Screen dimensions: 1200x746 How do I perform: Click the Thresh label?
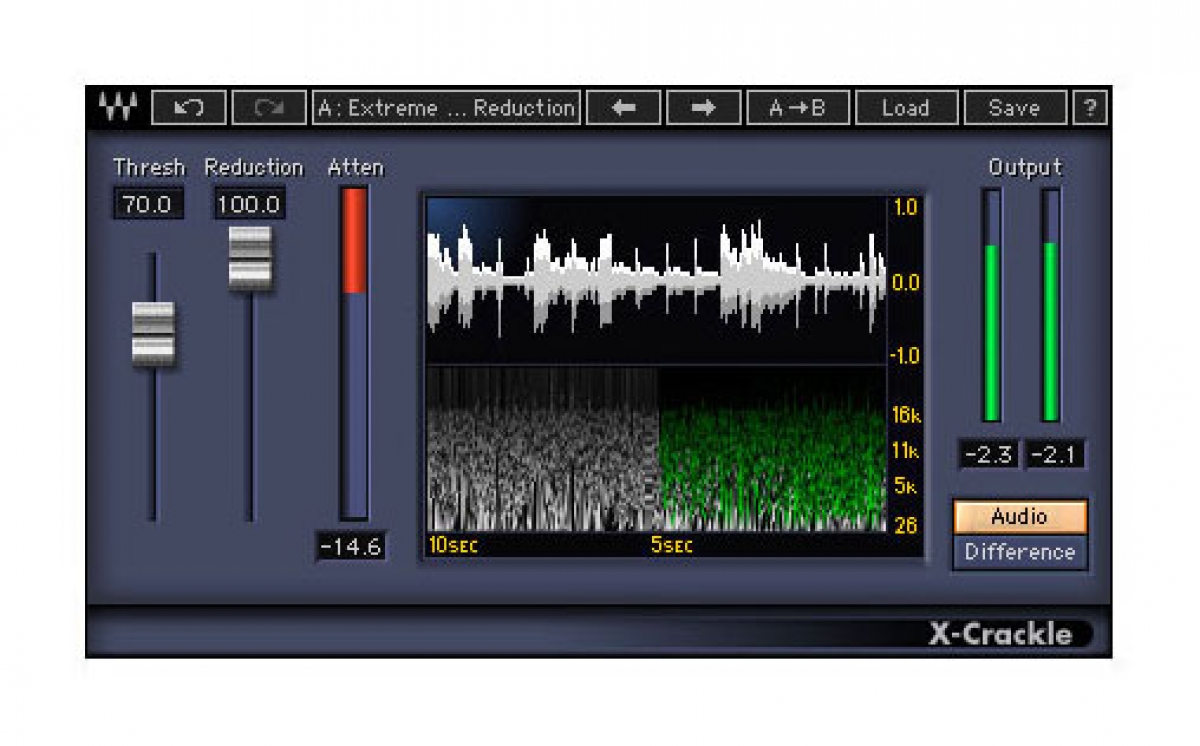pos(149,167)
